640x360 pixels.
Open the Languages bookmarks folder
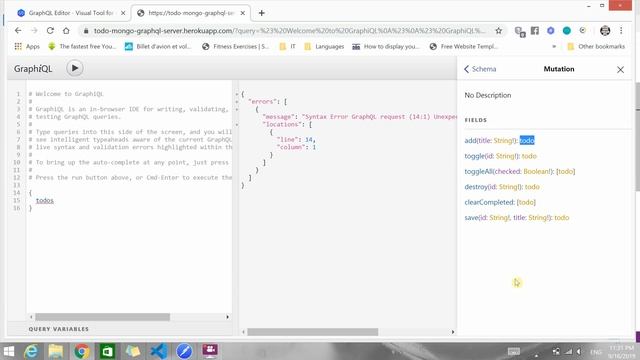[x=324, y=47]
